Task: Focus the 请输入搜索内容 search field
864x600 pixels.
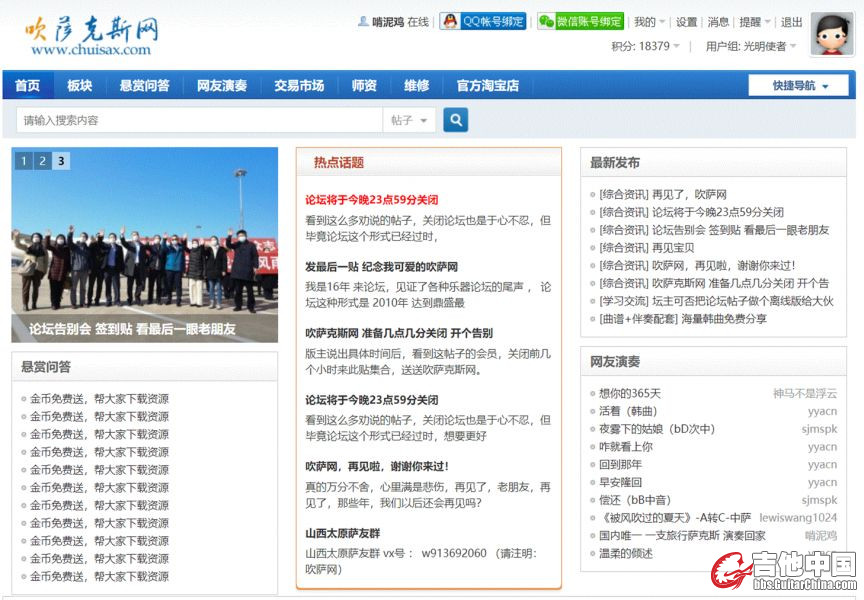Action: click(x=199, y=120)
